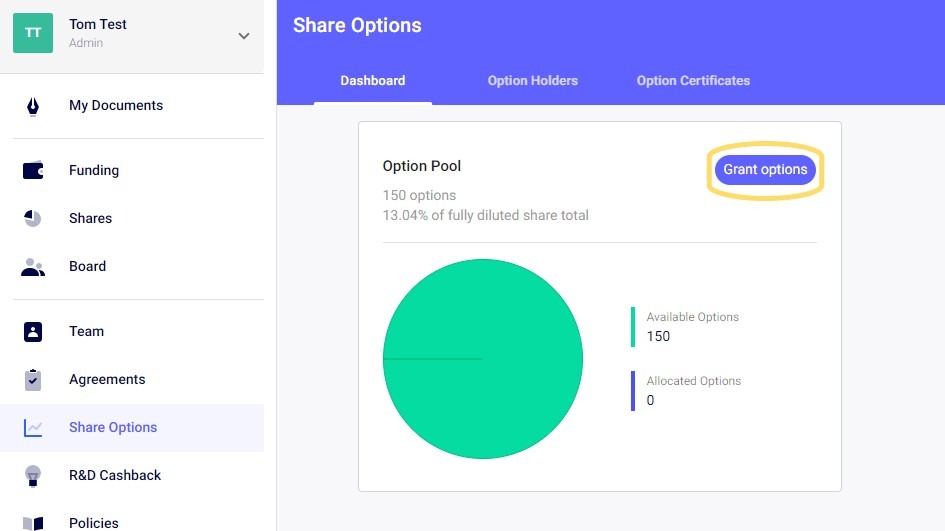Screen dimensions: 945x531
Task: Click the TT user avatar
Action: 33,33
